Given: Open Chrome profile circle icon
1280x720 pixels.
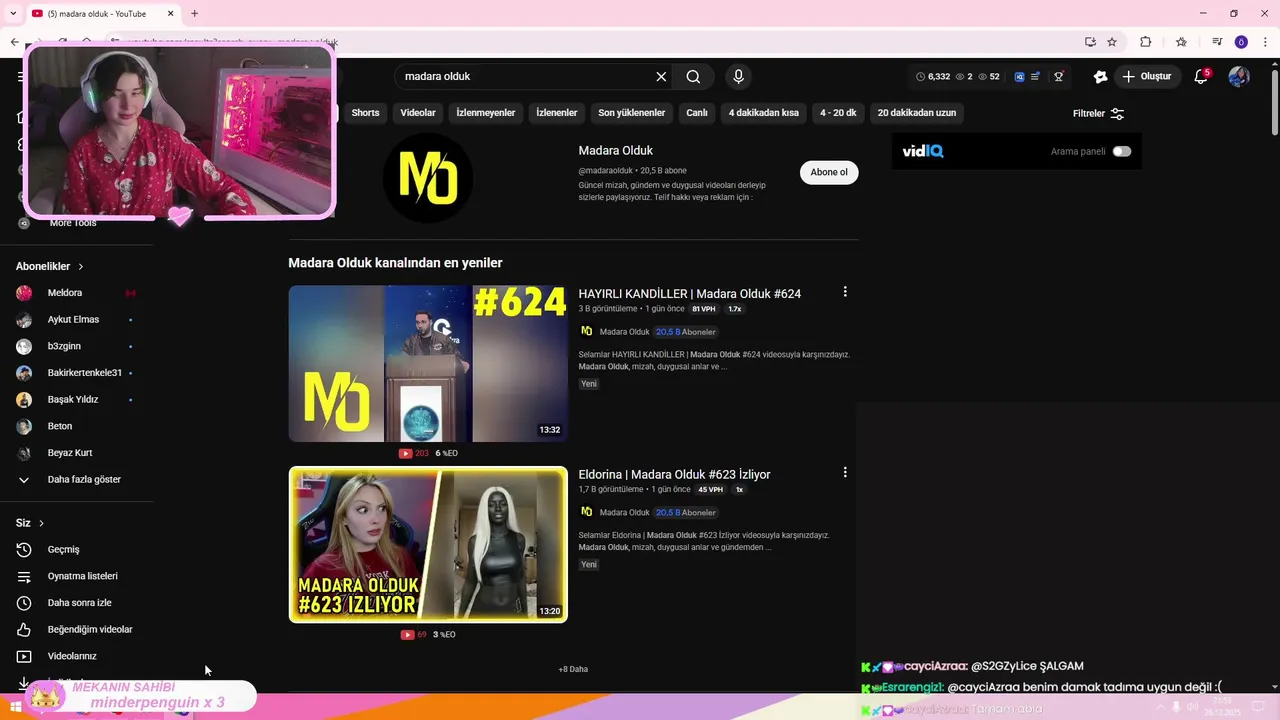Looking at the screenshot, I should point(1241,42).
